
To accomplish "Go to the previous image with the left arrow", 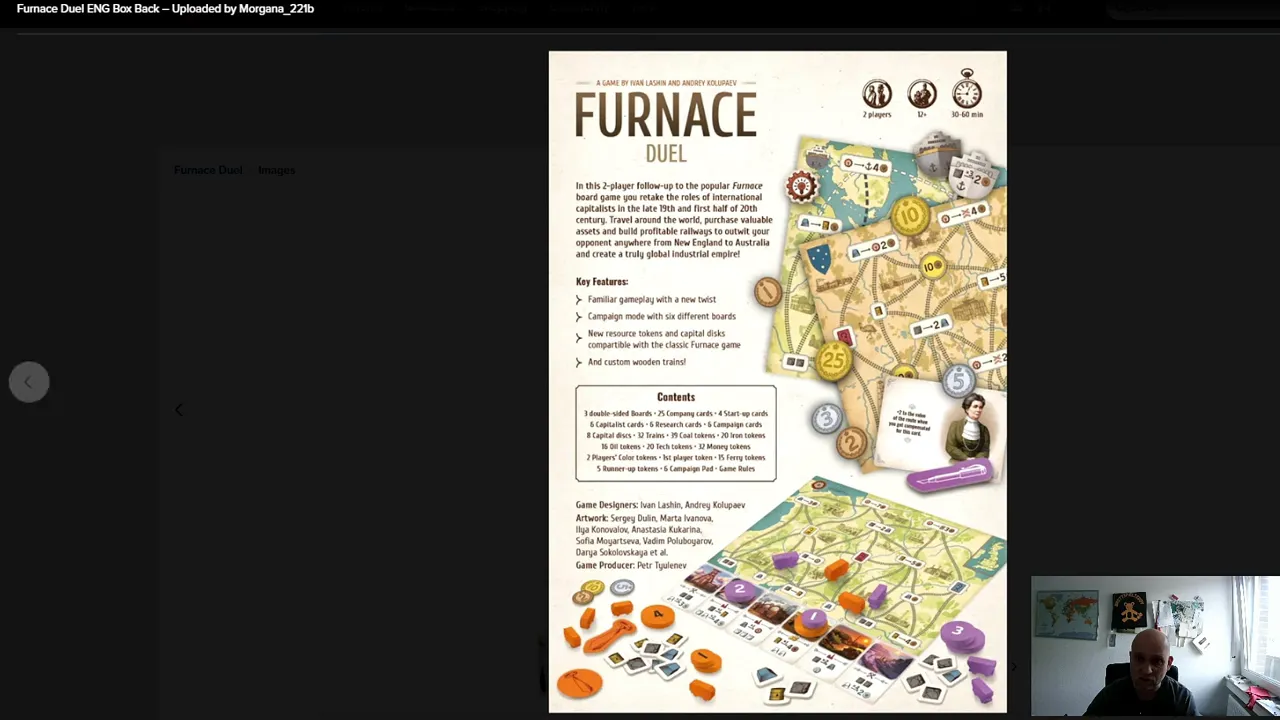I will tap(29, 382).
